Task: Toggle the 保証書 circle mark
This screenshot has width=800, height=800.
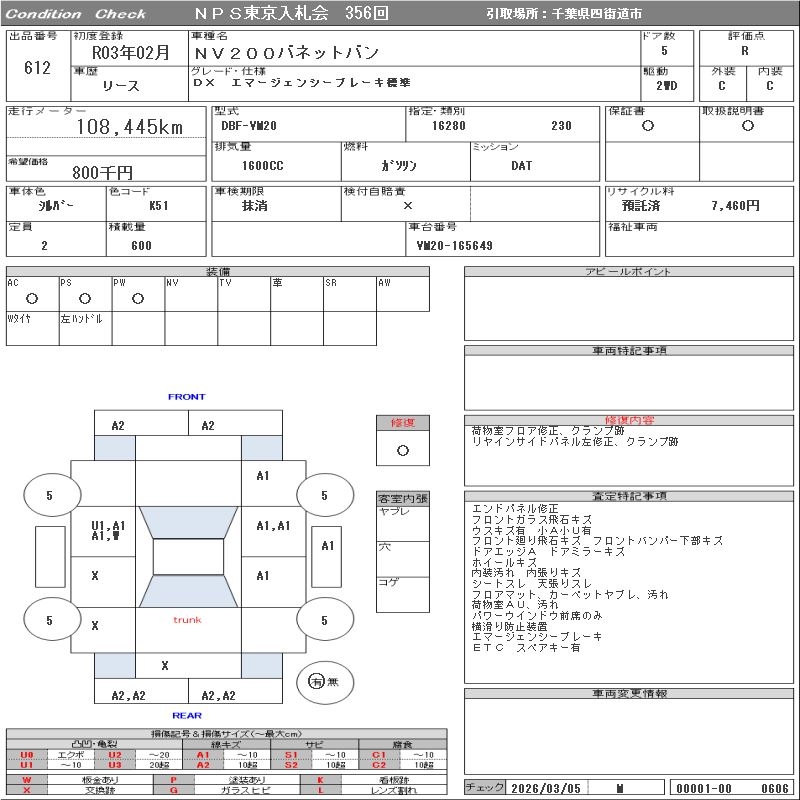Action: (x=648, y=126)
